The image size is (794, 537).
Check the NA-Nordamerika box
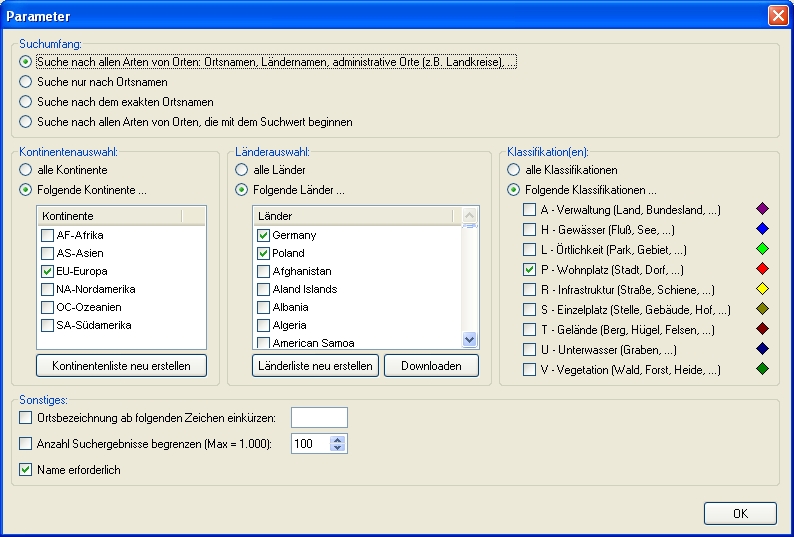[47, 289]
